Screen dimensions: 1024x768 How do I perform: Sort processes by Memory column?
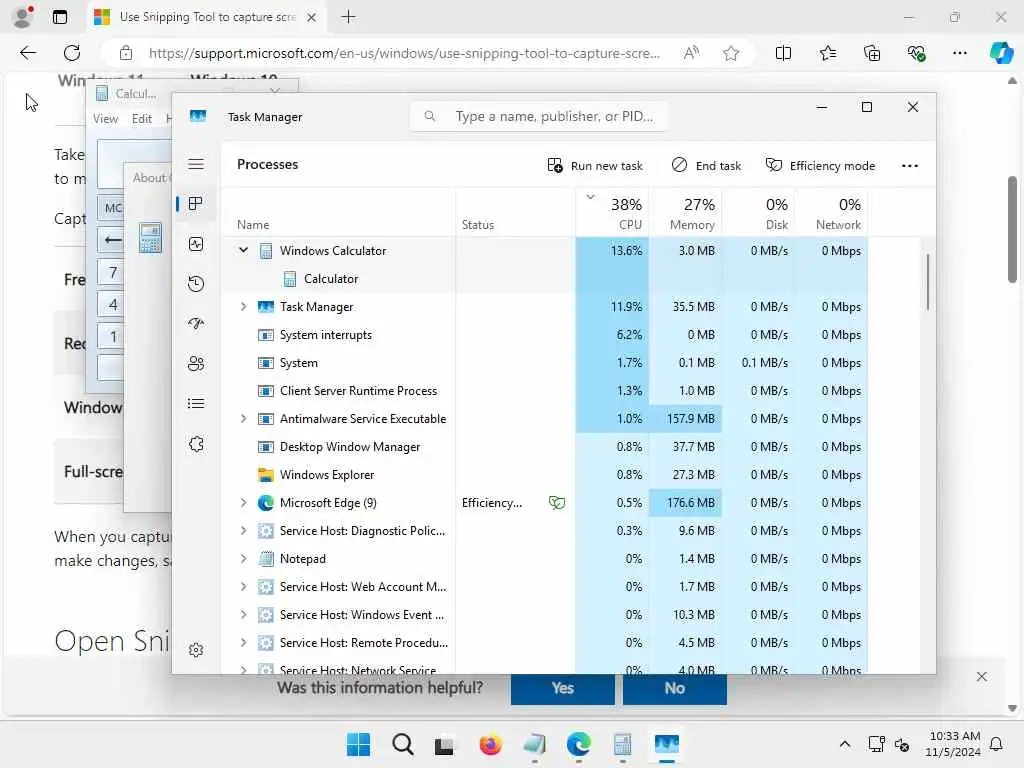click(686, 213)
